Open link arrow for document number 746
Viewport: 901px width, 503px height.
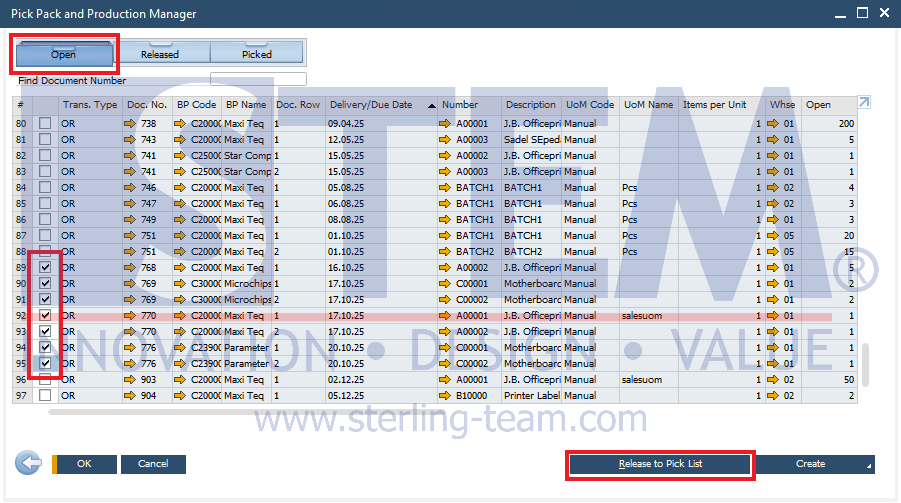[x=131, y=187]
